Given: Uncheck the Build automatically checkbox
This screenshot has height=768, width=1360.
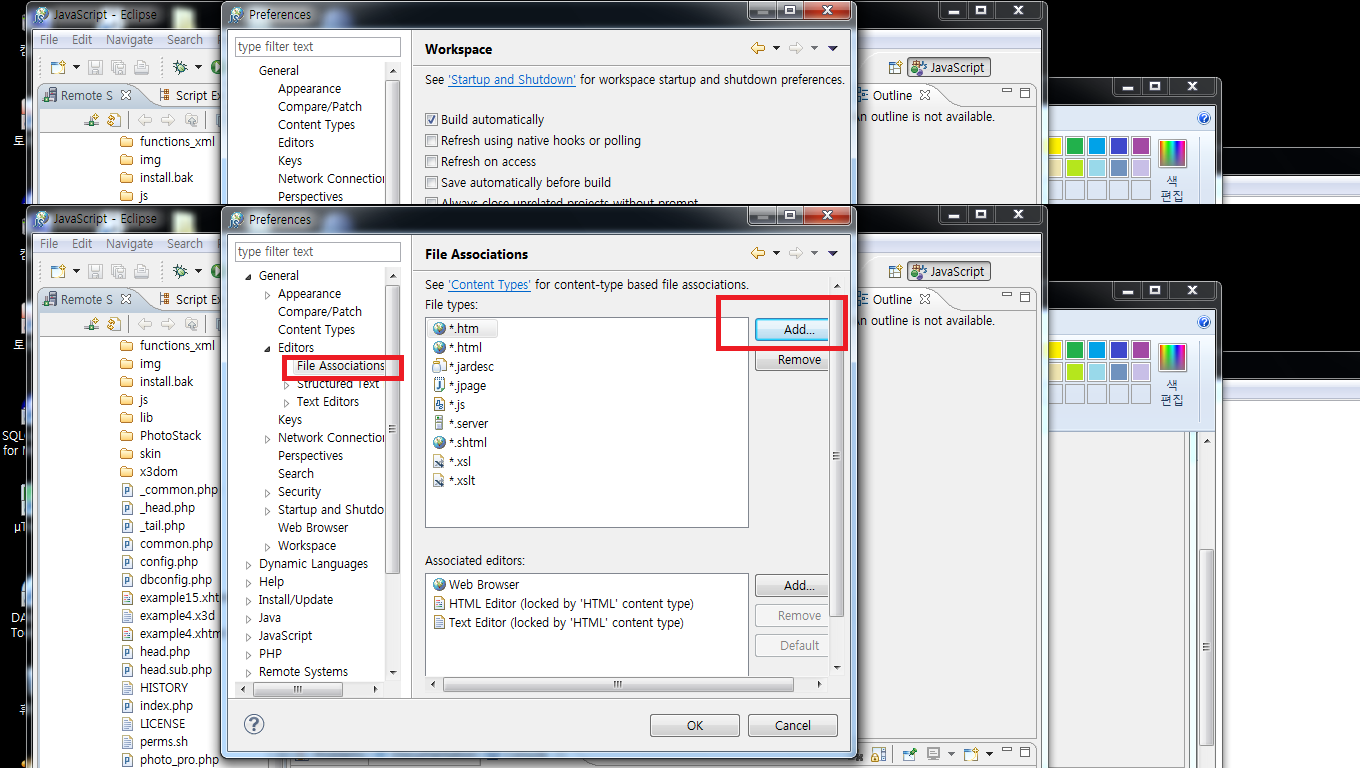Looking at the screenshot, I should [x=432, y=119].
